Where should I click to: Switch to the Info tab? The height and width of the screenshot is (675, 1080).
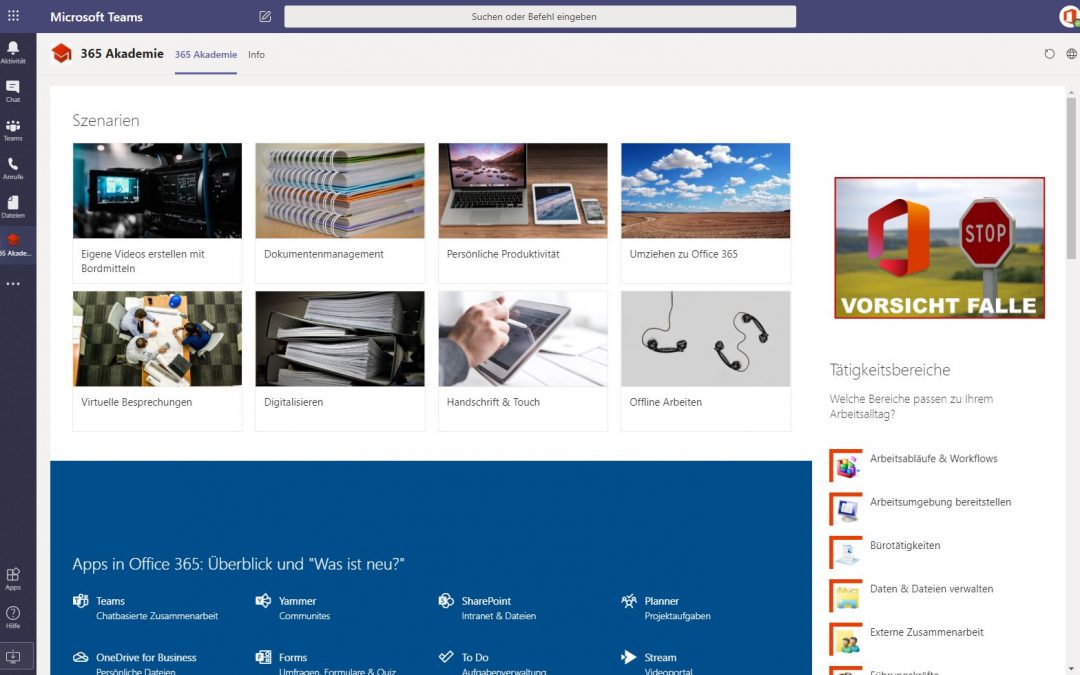coord(256,55)
